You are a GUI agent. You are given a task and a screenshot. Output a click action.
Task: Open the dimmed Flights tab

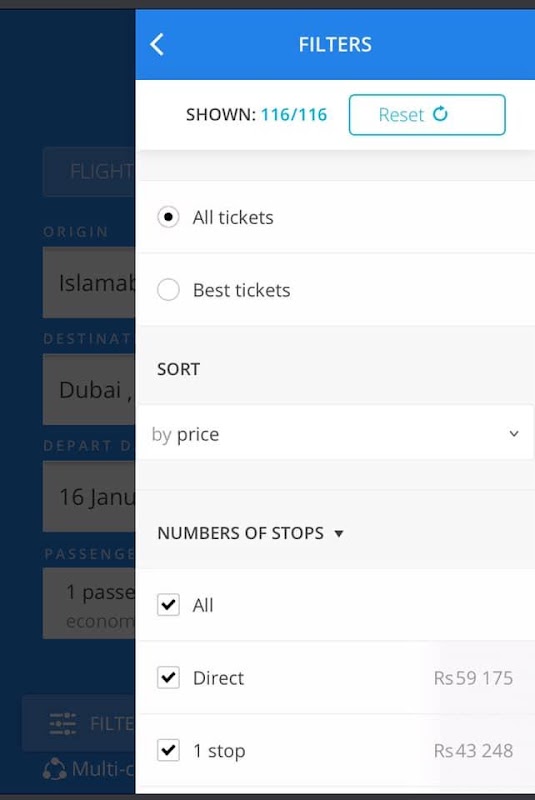click(x=89, y=172)
